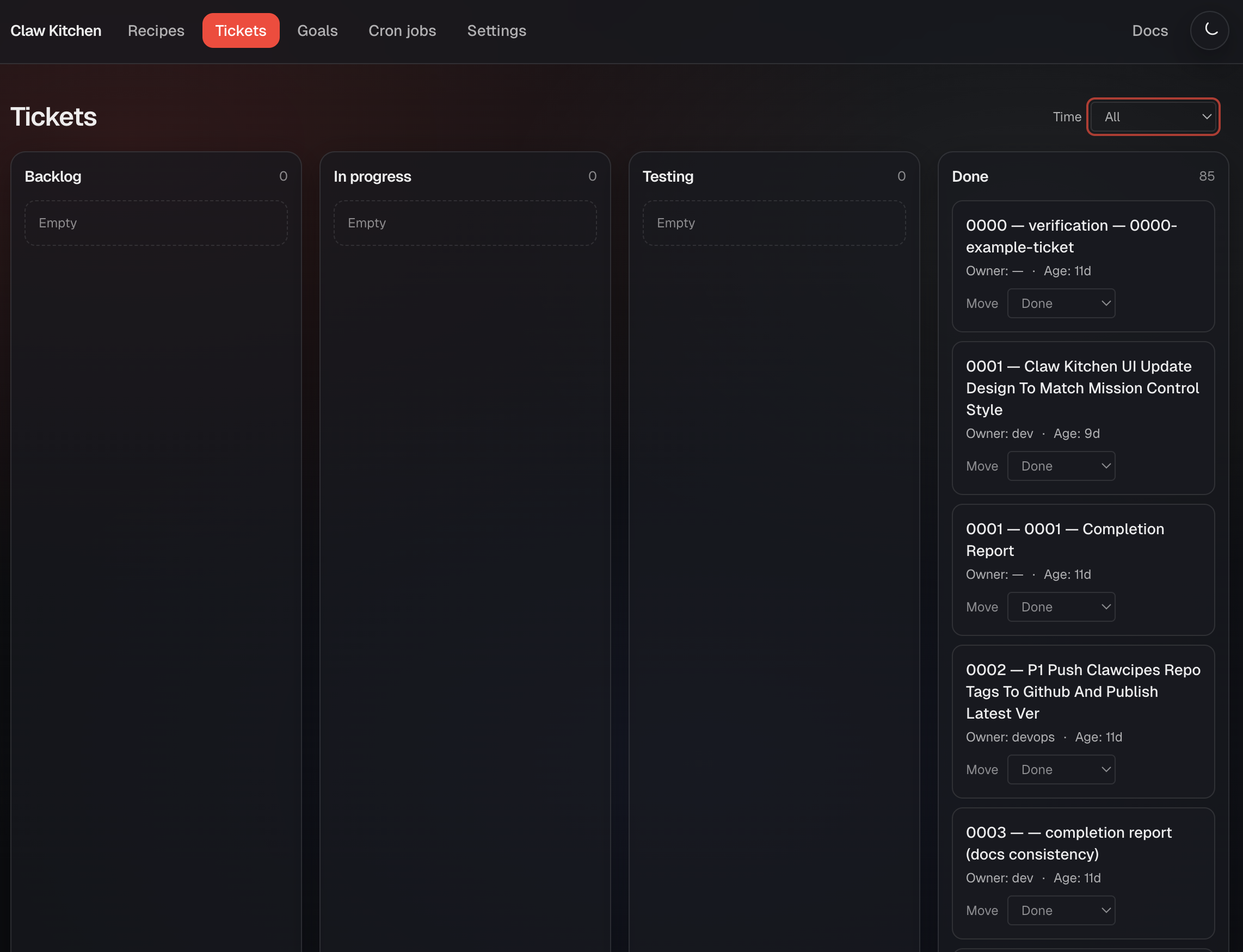The image size is (1243, 952).
Task: Open the Time filter dropdown
Action: click(1153, 117)
